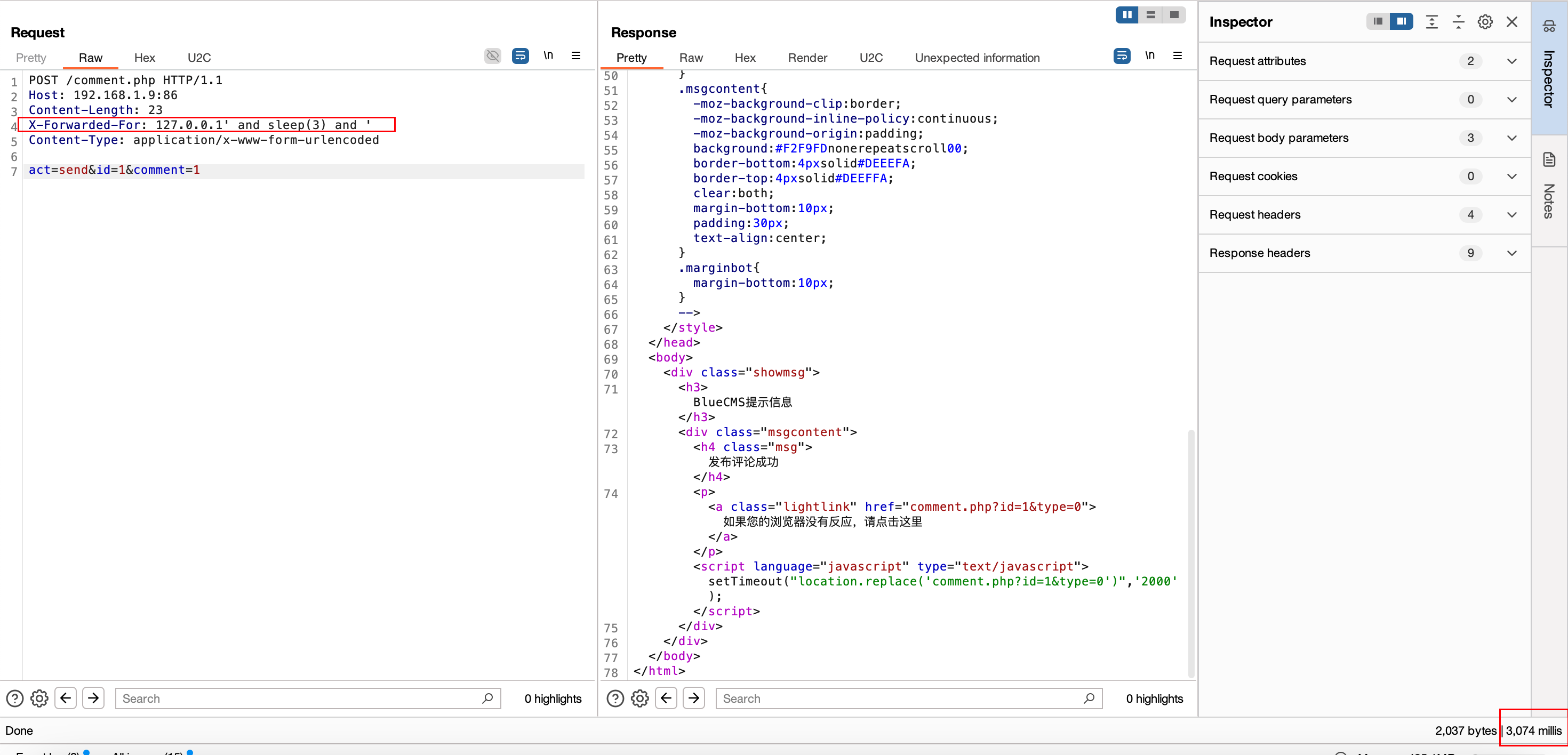The image size is (1568, 755).
Task: Click magnifier icon in Response search box
Action: tap(1089, 698)
